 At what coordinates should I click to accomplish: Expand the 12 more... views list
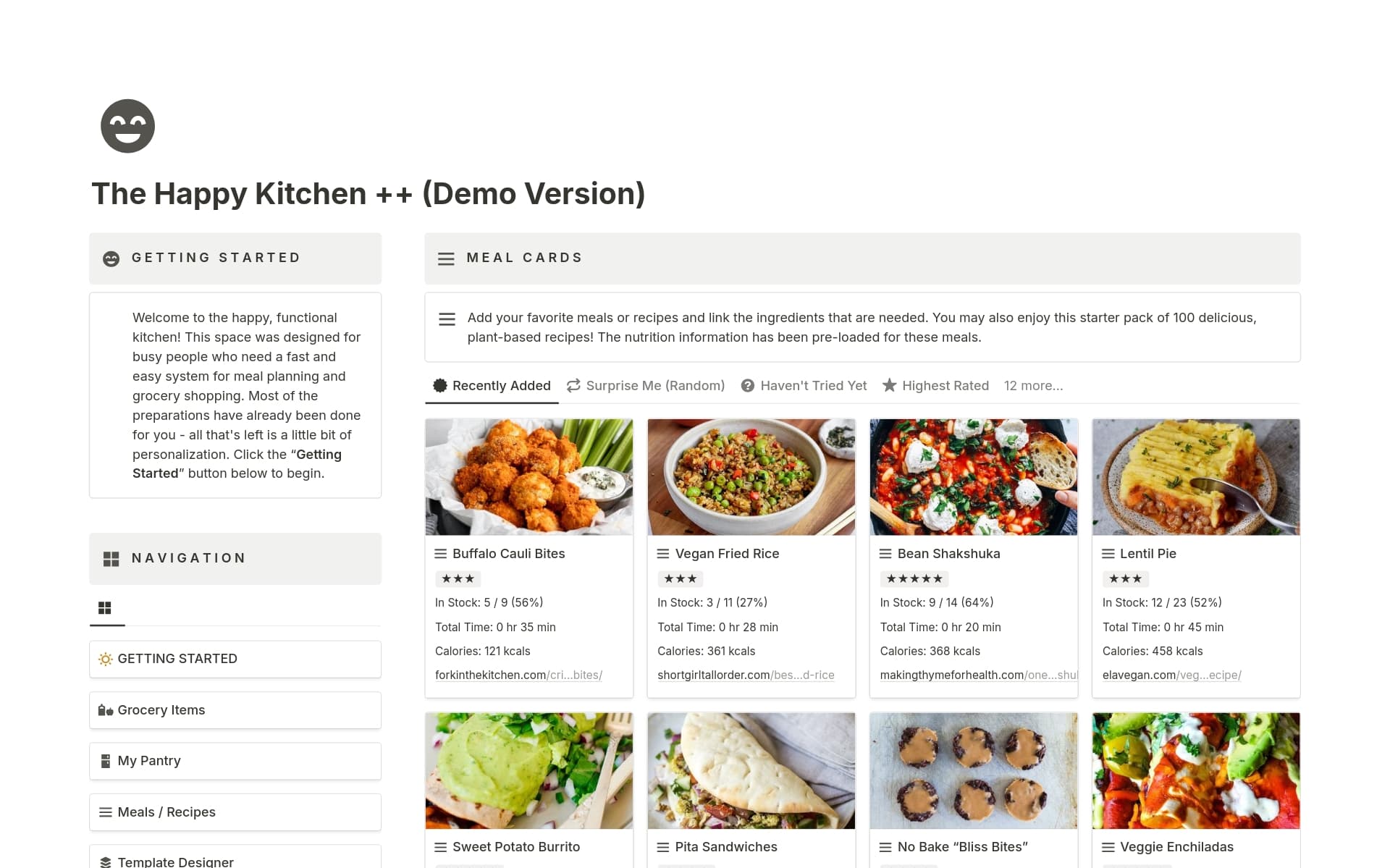[1033, 386]
